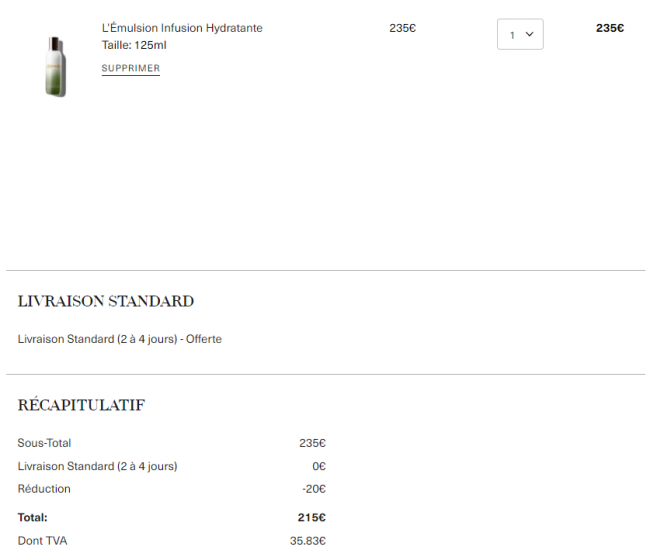Click the 0€ shipping cost value
The width and height of the screenshot is (650, 557).
(319, 466)
